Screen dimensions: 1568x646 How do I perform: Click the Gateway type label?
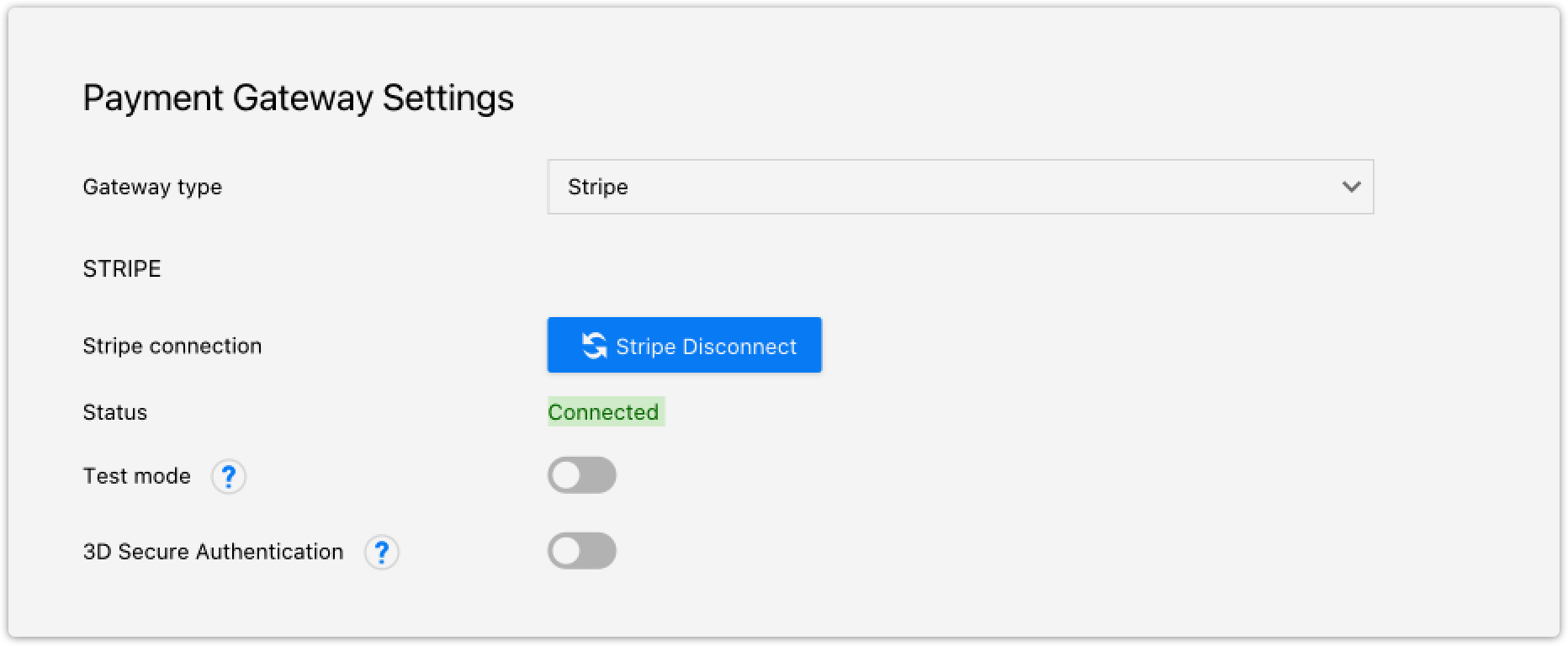click(152, 187)
